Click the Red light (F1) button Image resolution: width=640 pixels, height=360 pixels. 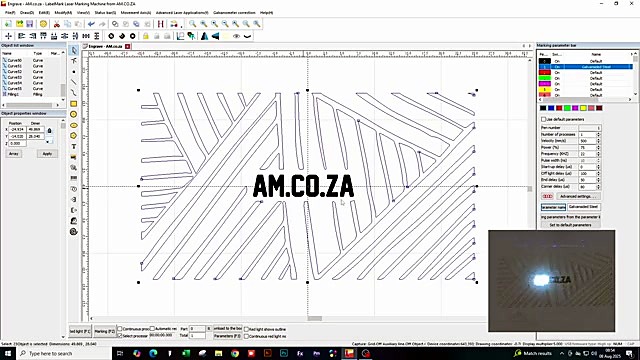tap(80, 331)
